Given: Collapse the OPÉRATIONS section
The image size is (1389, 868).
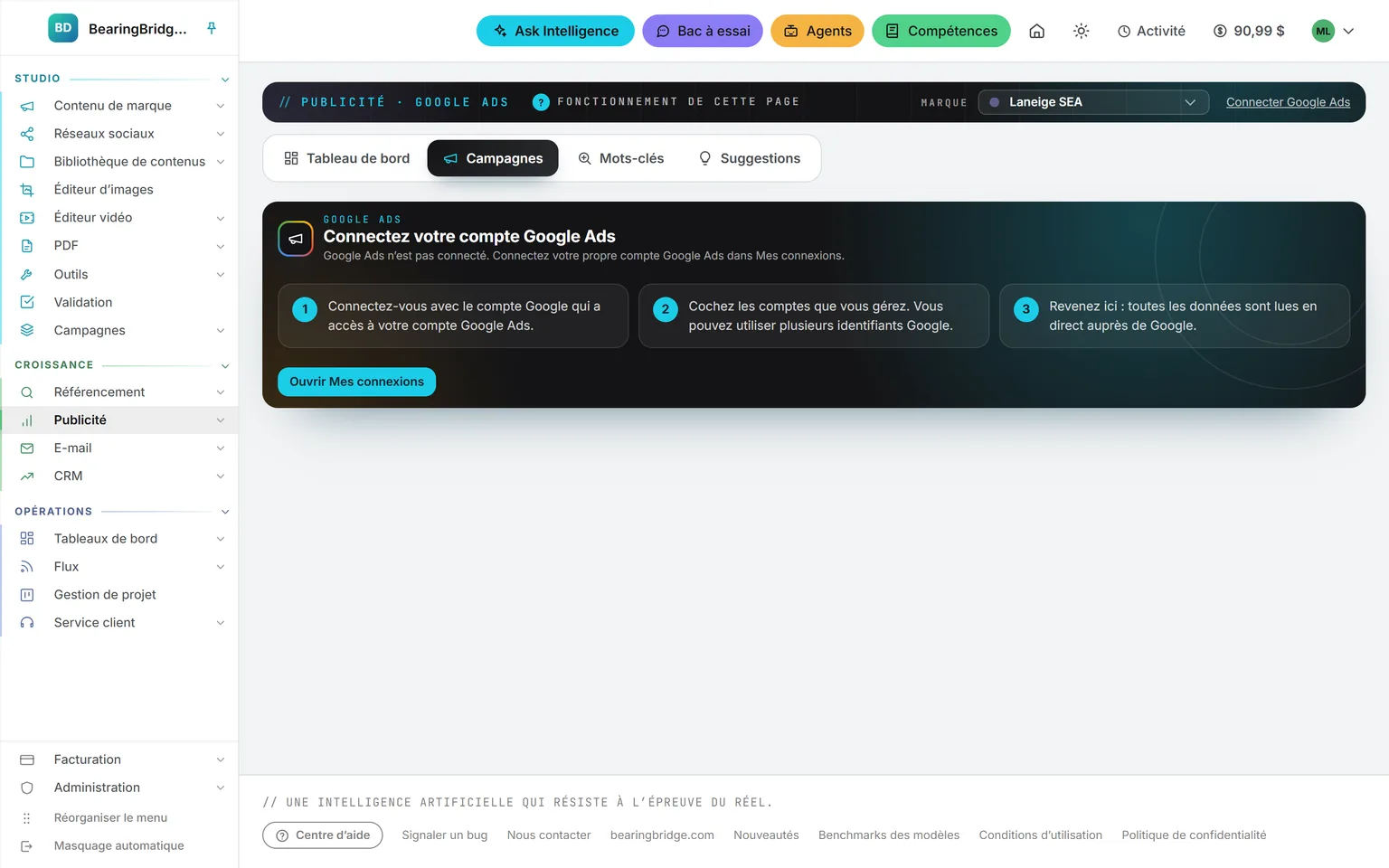Looking at the screenshot, I should [225, 512].
